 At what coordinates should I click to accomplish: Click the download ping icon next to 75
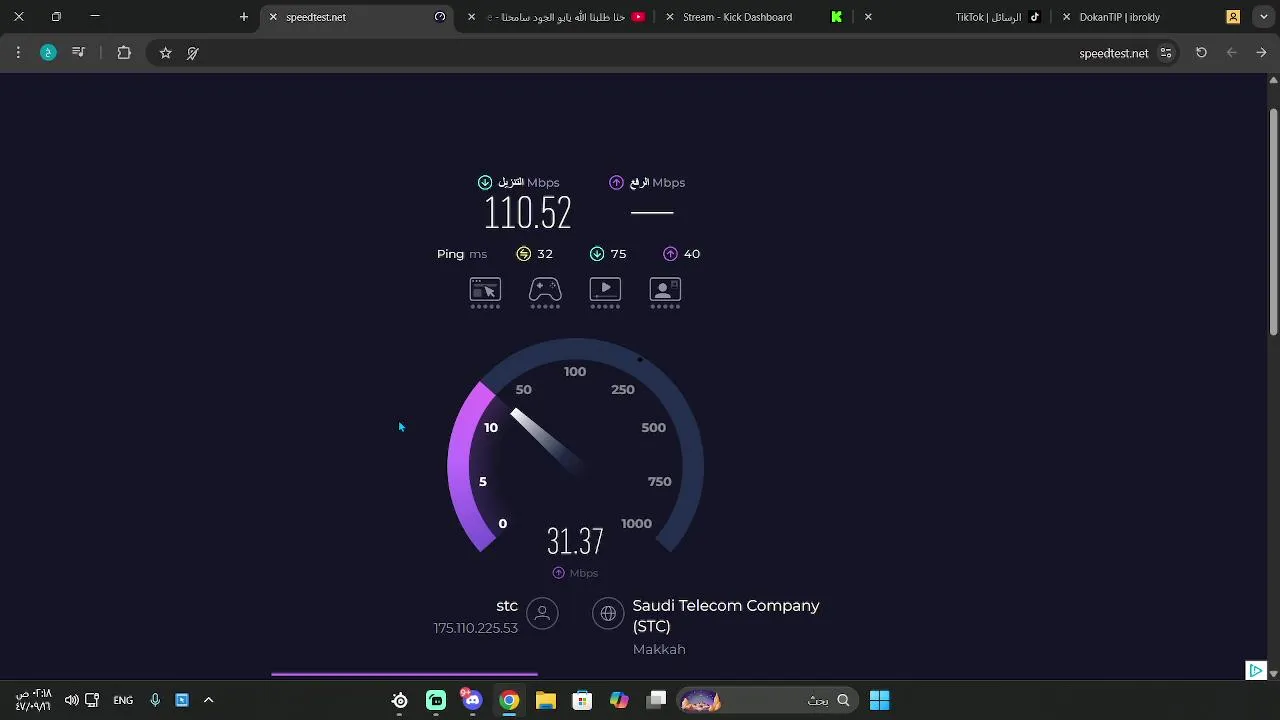tap(597, 254)
